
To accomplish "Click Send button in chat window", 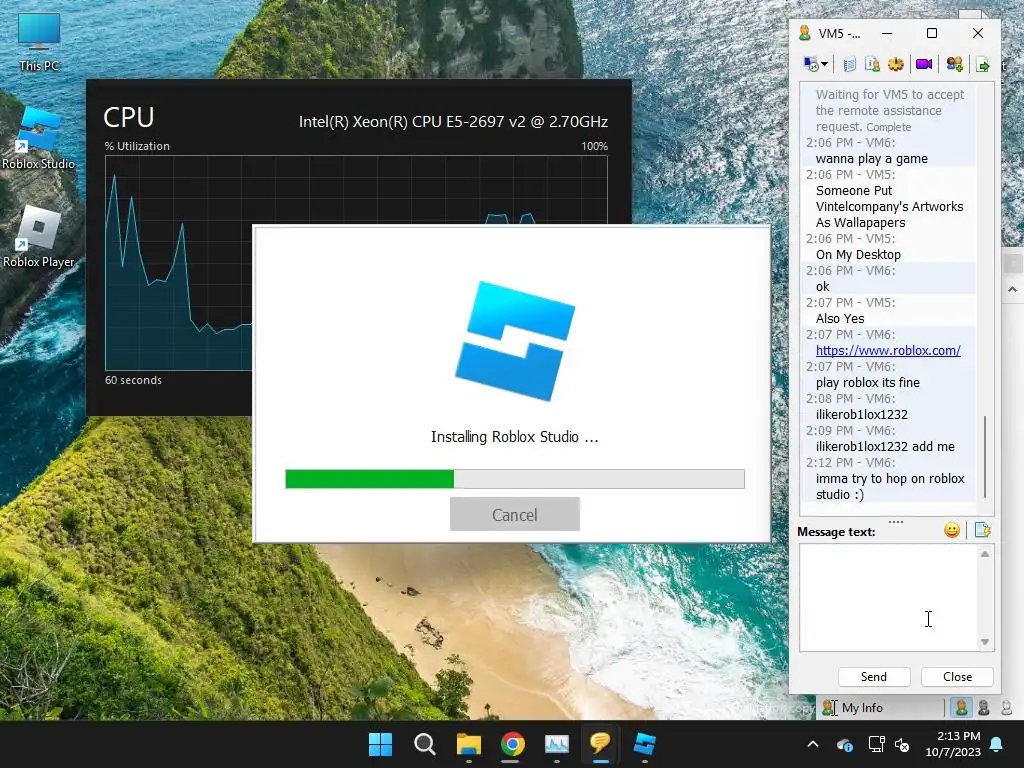I will click(x=874, y=677).
